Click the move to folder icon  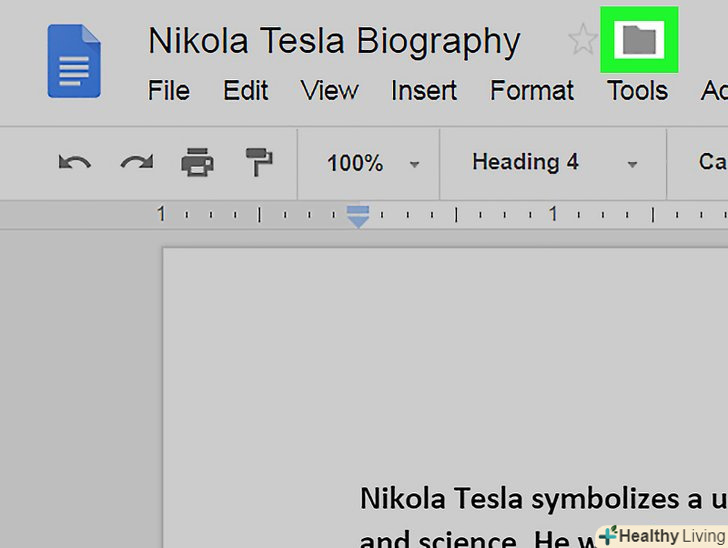[639, 40]
